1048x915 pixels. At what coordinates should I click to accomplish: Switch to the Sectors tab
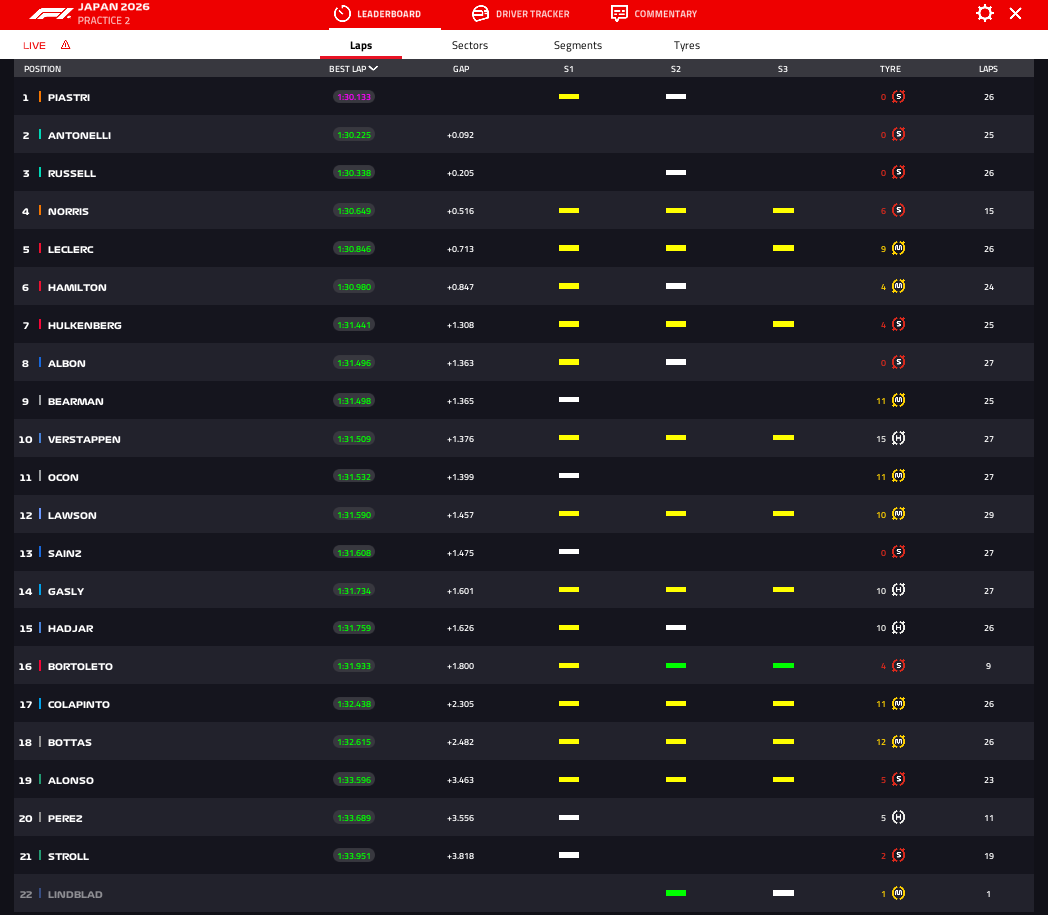pyautogui.click(x=470, y=45)
